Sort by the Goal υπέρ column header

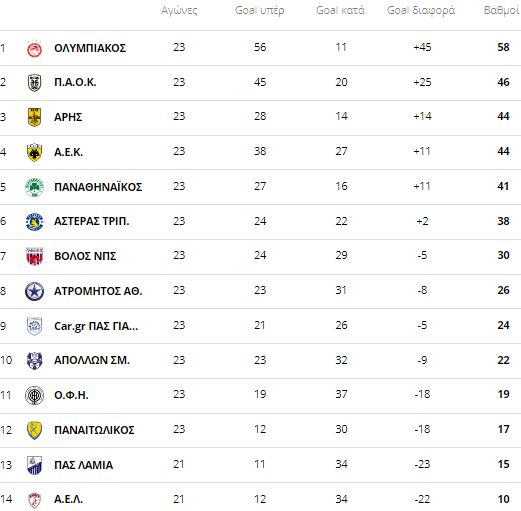click(260, 10)
